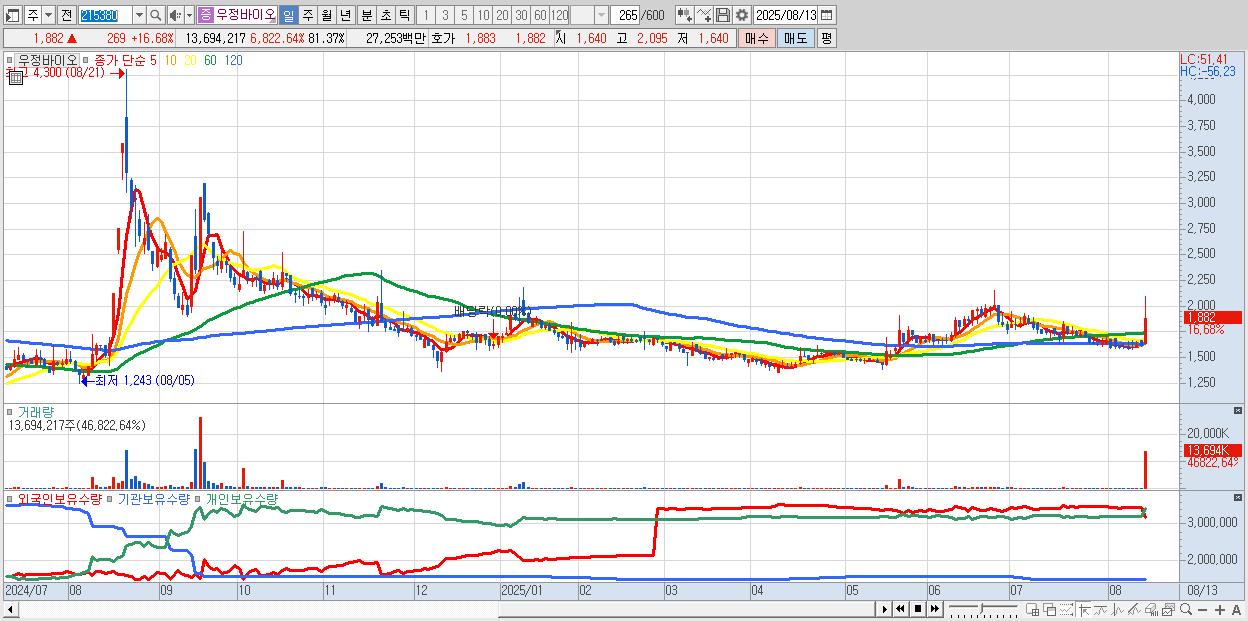Toggle the left panel layout icon

tap(12, 15)
